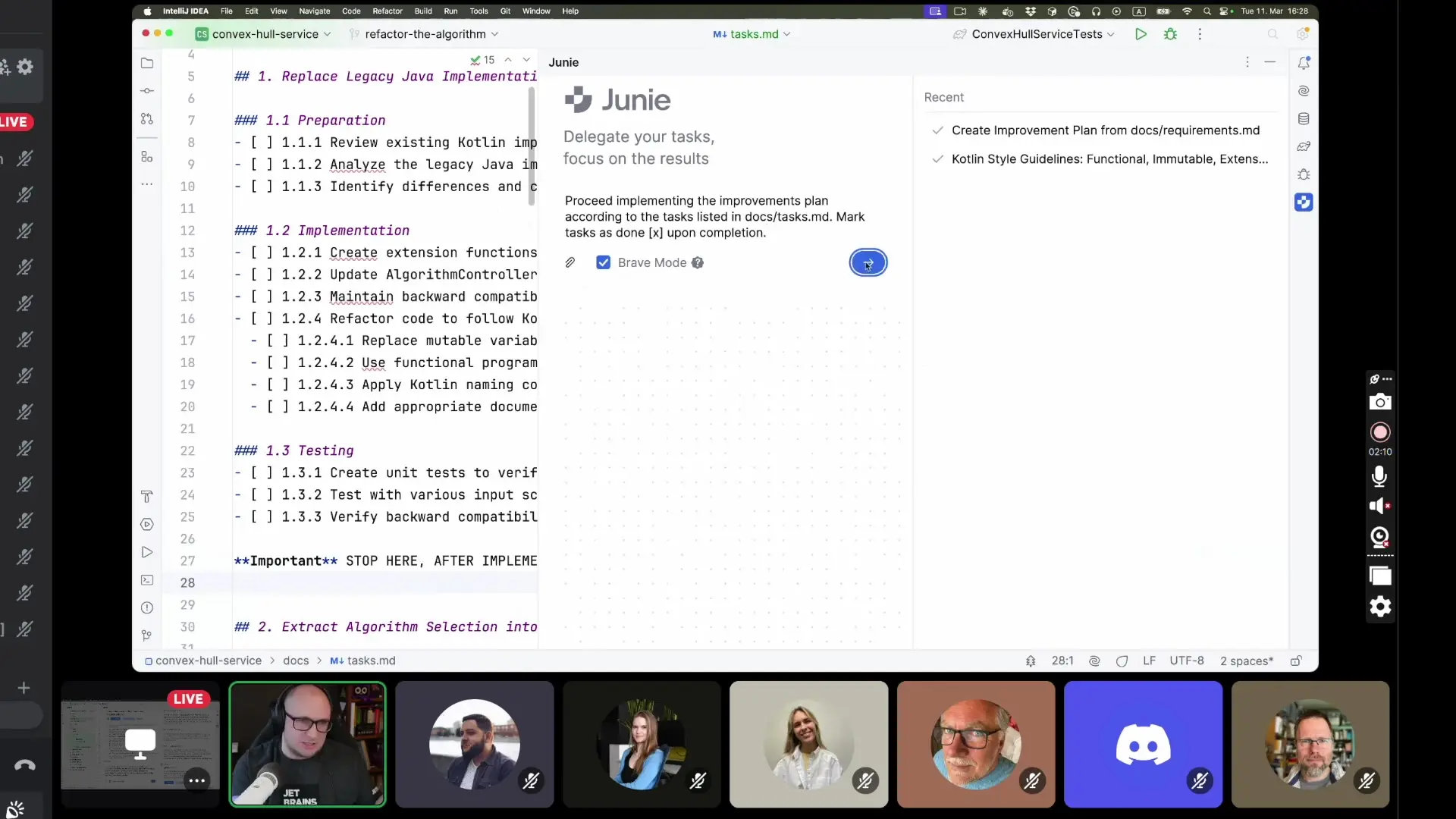
Task: Open the Navigate menu
Action: point(315,11)
